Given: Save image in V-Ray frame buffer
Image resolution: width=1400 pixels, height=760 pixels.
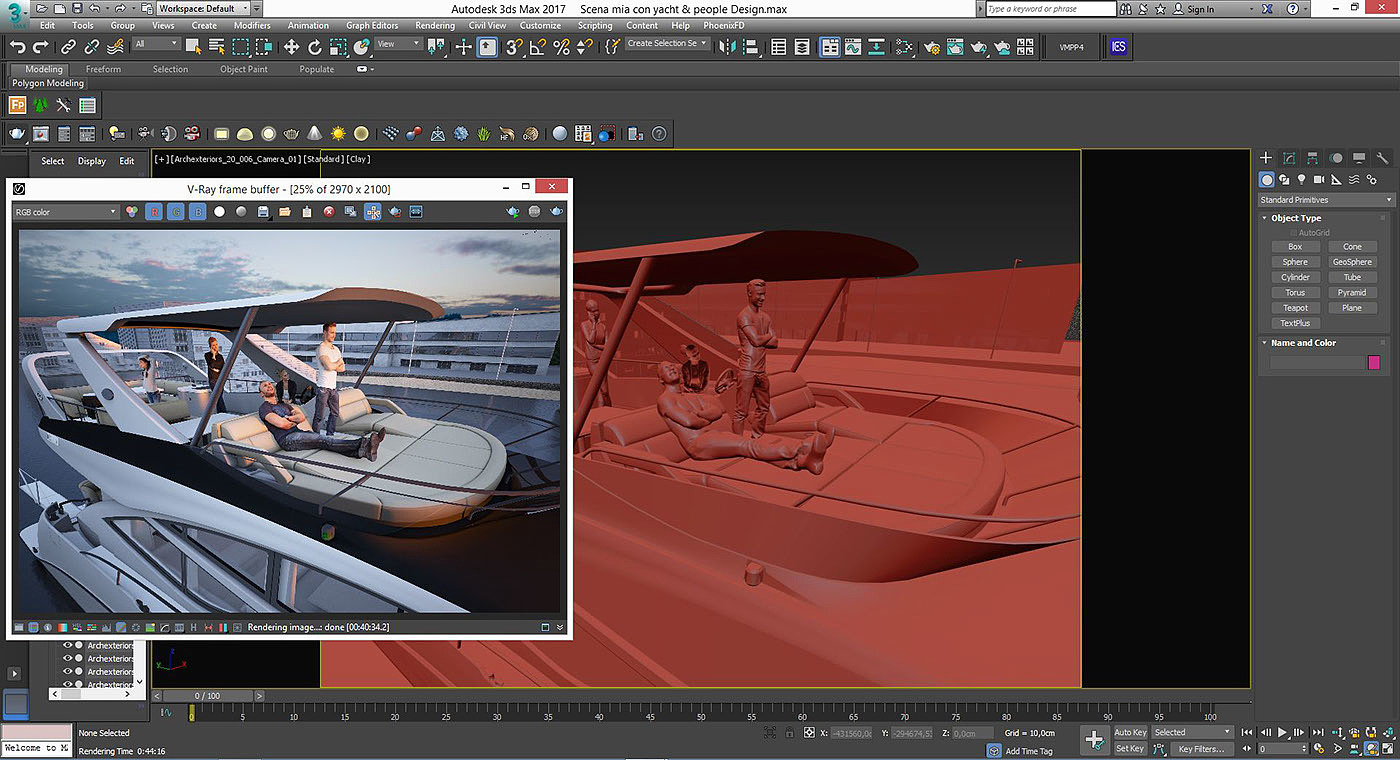Looking at the screenshot, I should (263, 212).
